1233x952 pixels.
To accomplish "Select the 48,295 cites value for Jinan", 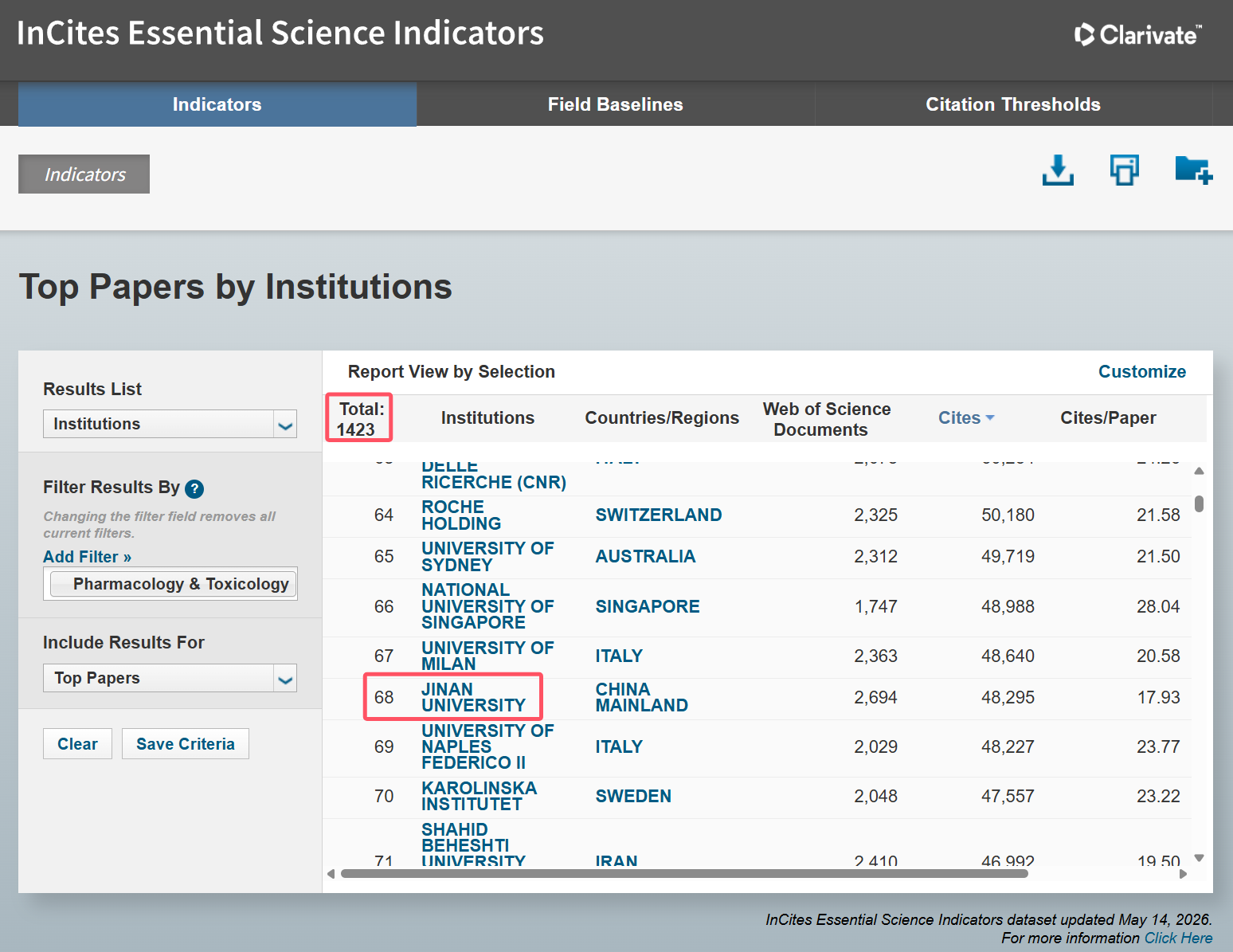I will tap(1008, 697).
